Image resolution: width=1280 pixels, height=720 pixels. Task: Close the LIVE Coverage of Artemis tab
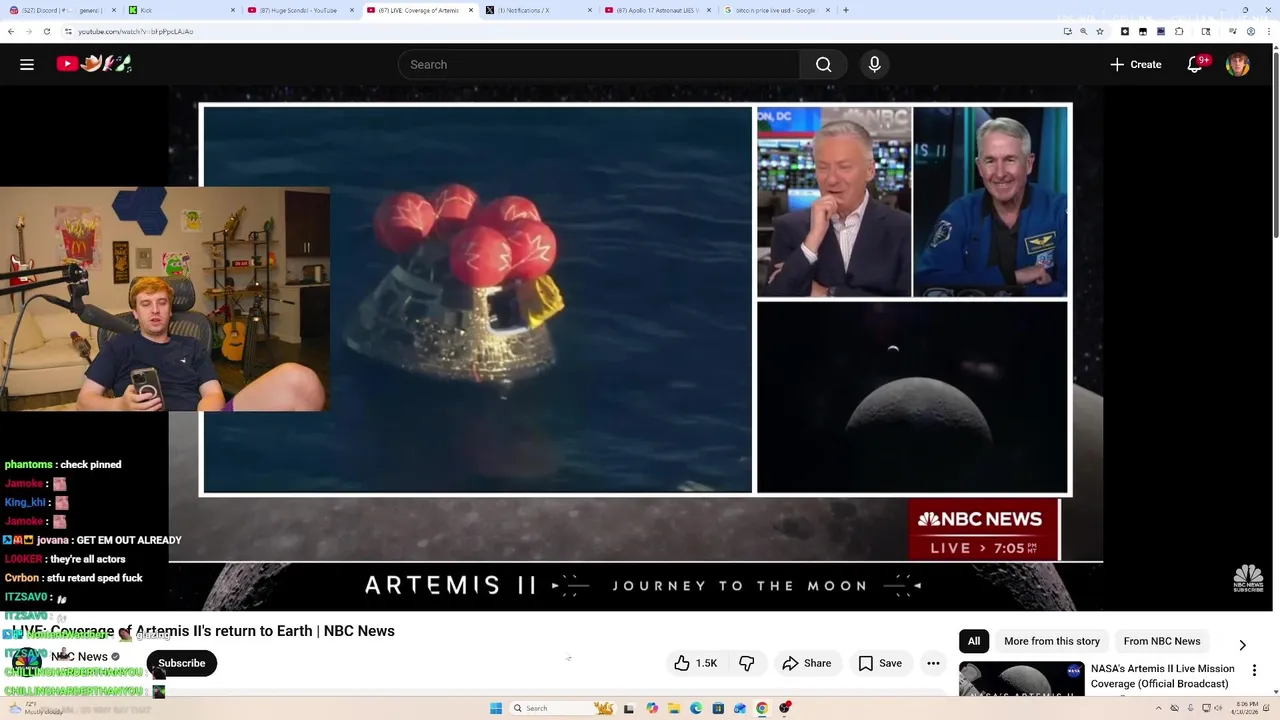(x=471, y=10)
